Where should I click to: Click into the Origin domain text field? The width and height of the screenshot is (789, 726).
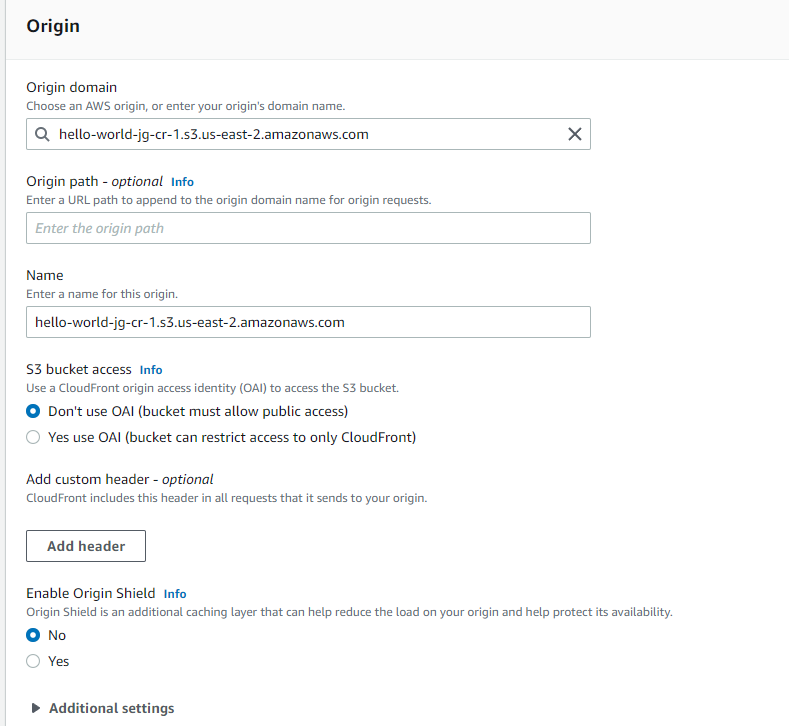(300, 134)
